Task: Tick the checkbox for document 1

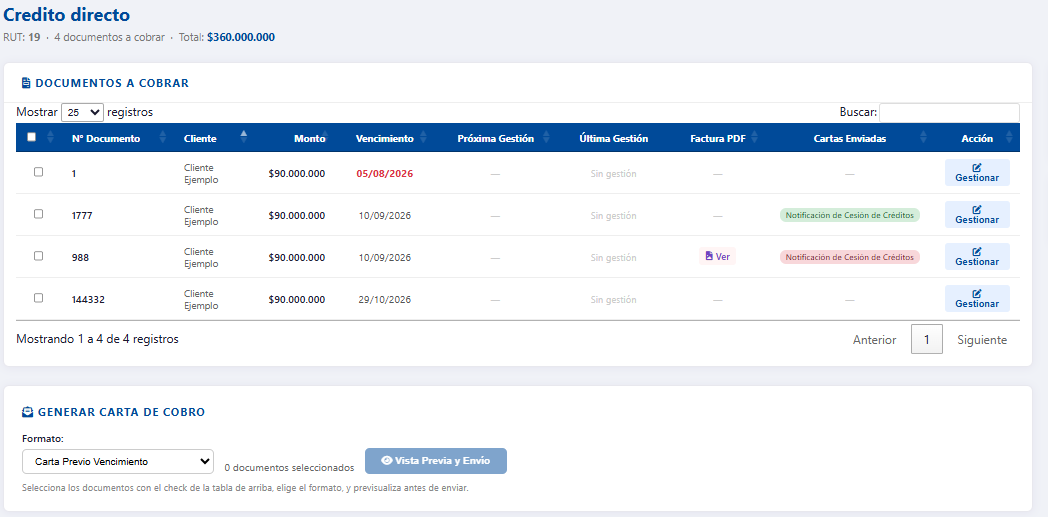Action: pos(38,172)
